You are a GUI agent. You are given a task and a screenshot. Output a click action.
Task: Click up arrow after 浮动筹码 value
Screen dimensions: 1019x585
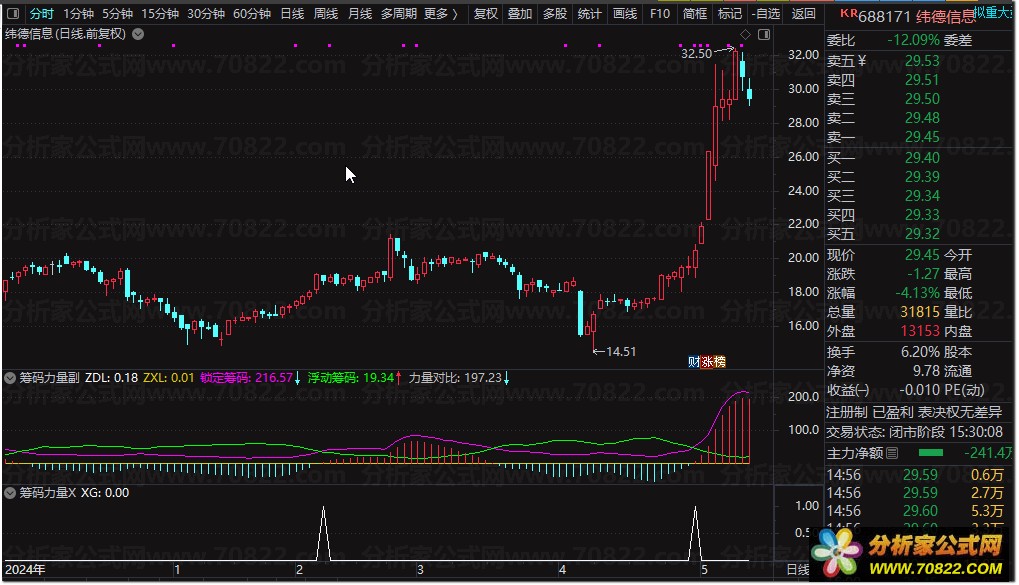pos(398,378)
